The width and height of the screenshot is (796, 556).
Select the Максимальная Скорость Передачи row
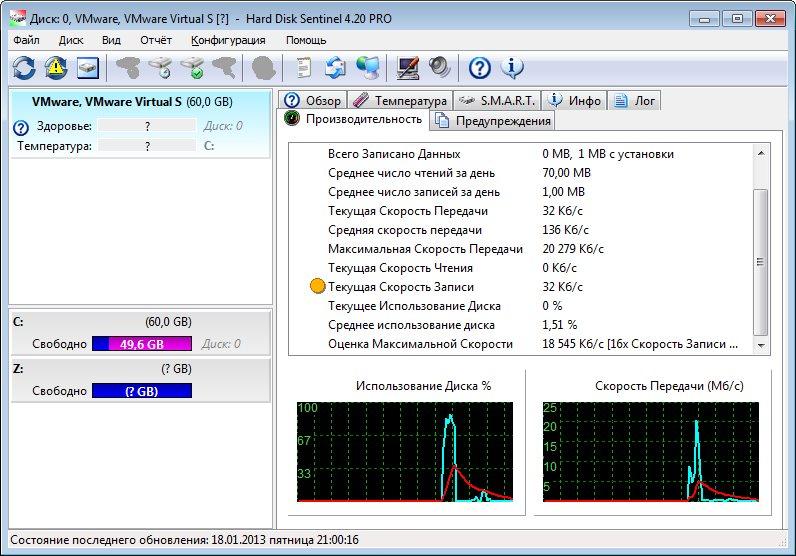coord(522,249)
